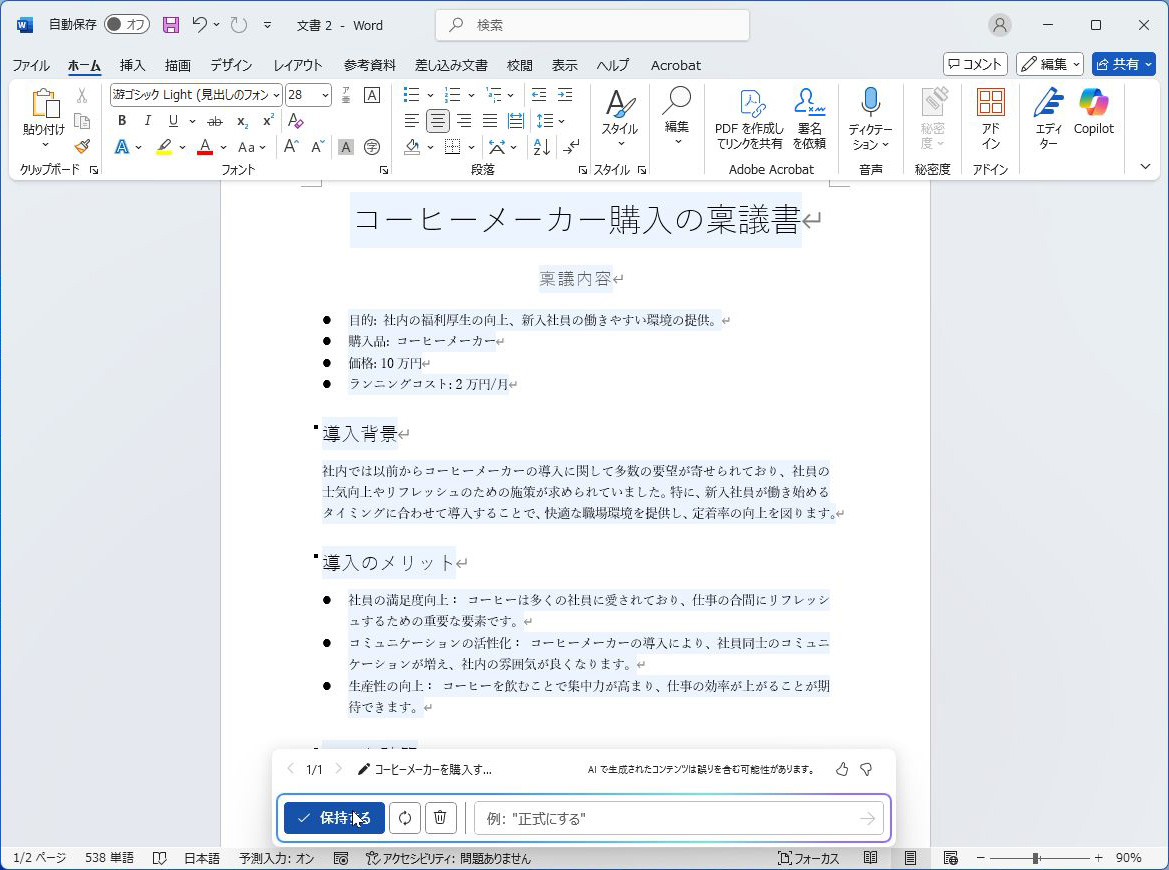This screenshot has height=870, width=1169.
Task: Open the Dictation microphone tool
Action: pos(870,118)
